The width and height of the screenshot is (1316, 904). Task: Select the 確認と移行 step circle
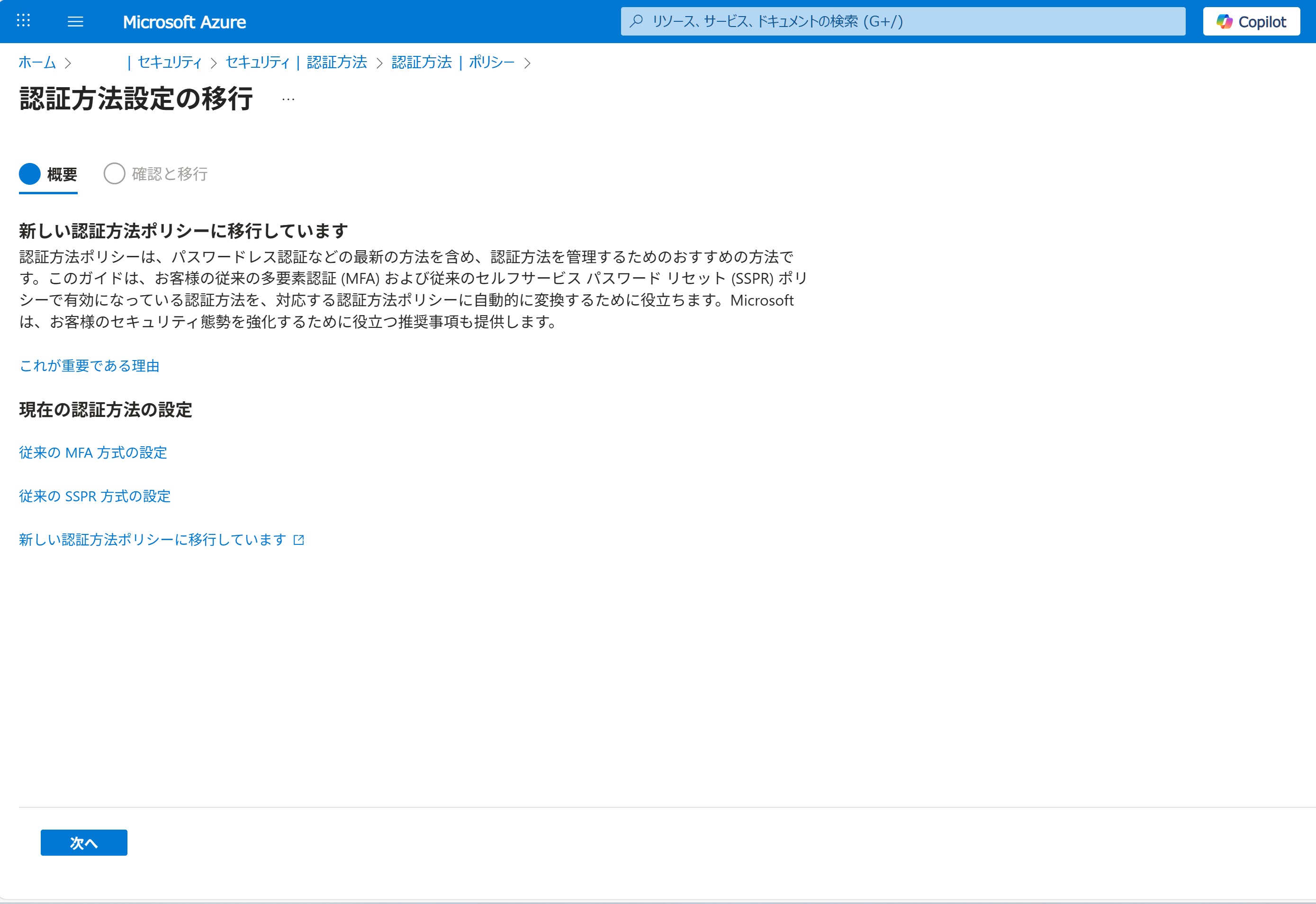pyautogui.click(x=114, y=174)
